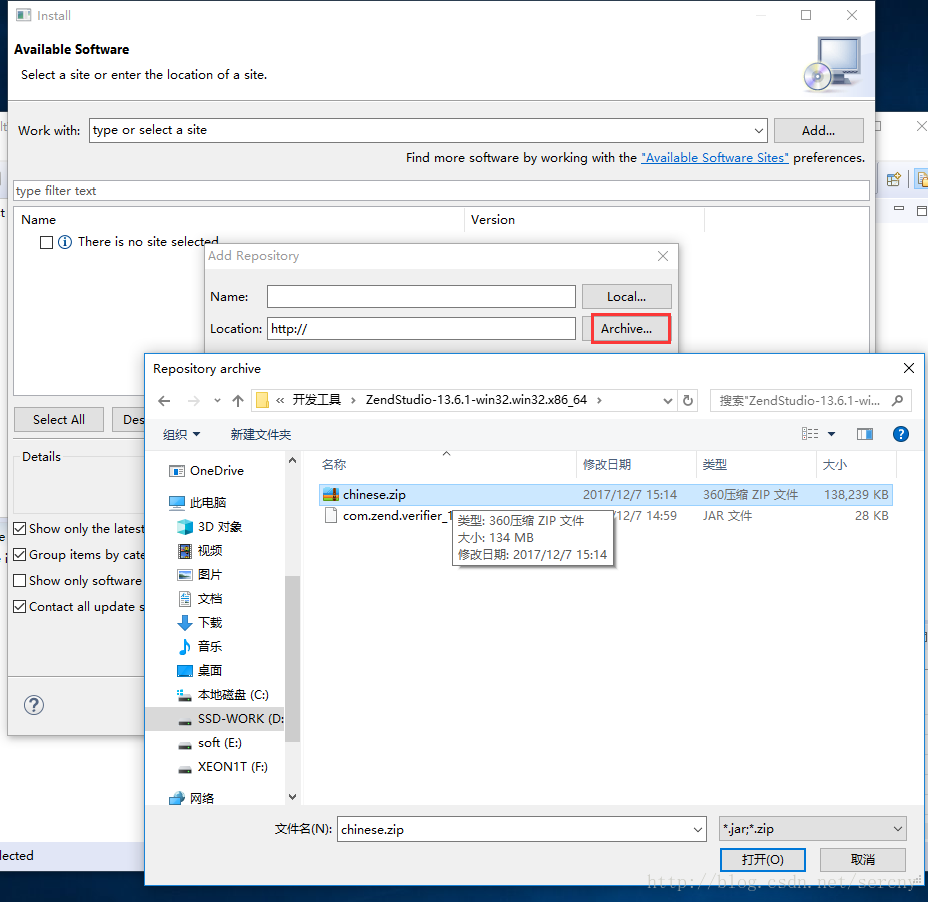The height and width of the screenshot is (902, 928).
Task: Open the address bar path history dropdown
Action: pos(667,401)
